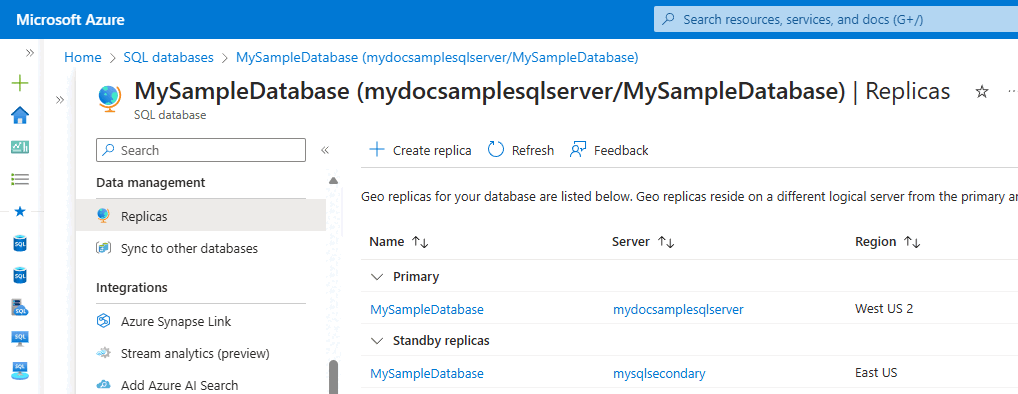Click the blue Favorites star in sidebar

tap(21, 212)
